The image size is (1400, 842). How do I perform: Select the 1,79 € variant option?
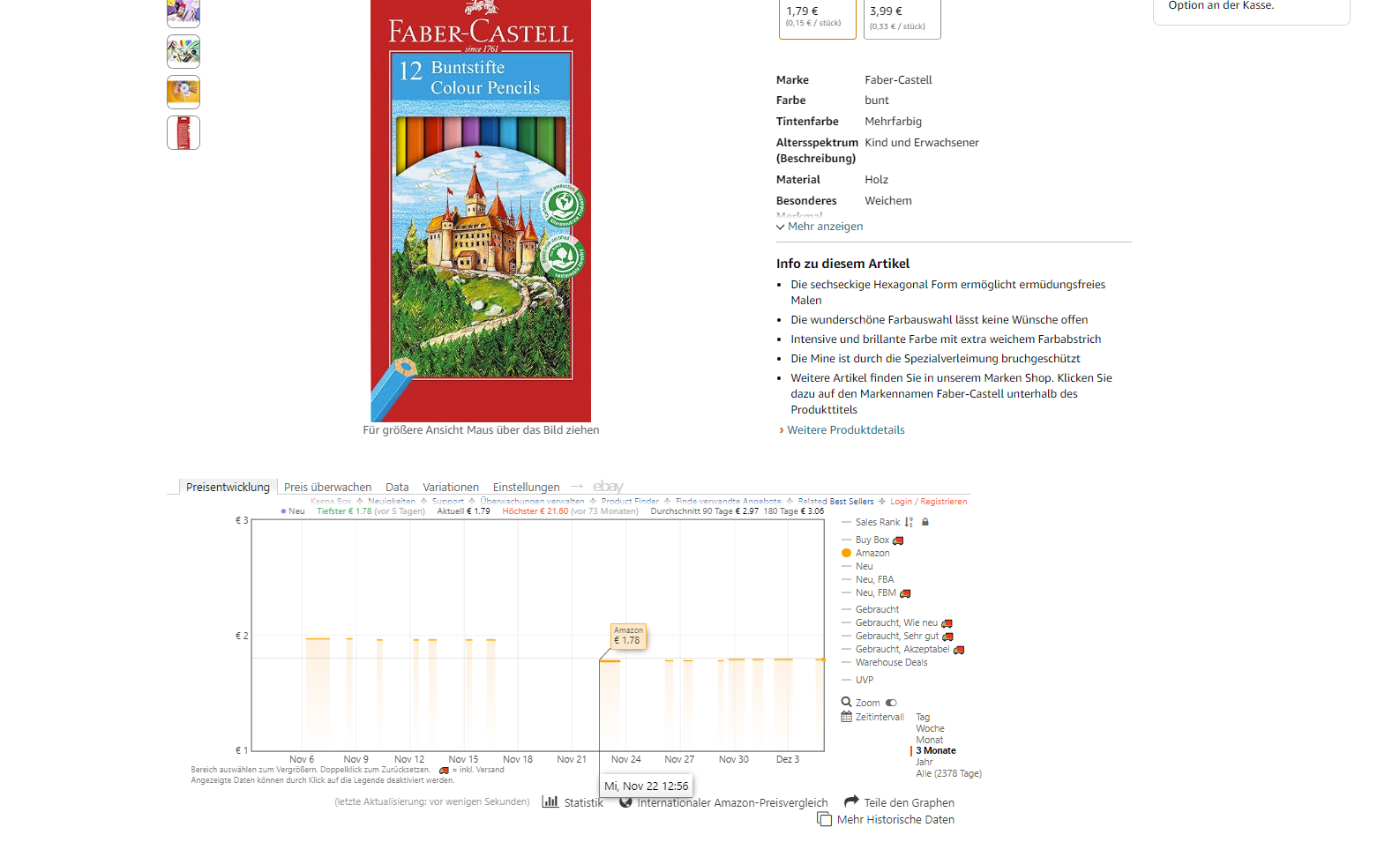[x=817, y=17]
